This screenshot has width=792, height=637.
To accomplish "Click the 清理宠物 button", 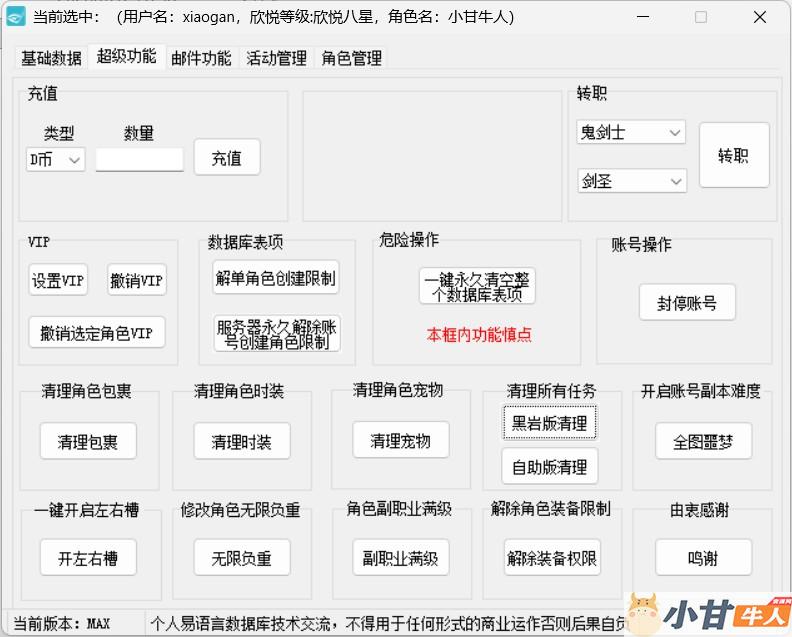I will click(401, 440).
